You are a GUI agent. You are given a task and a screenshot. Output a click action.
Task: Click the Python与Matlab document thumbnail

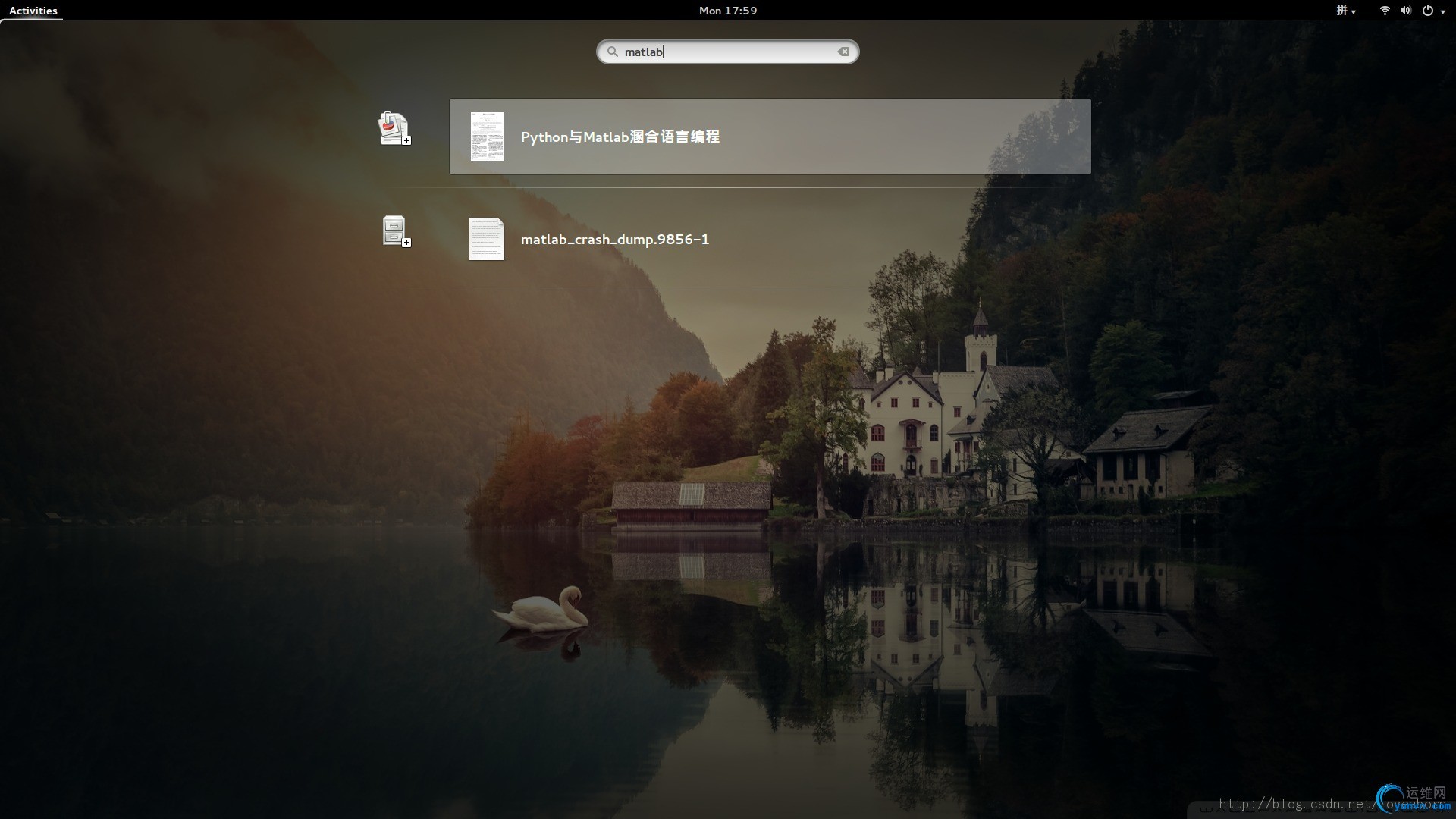point(487,136)
